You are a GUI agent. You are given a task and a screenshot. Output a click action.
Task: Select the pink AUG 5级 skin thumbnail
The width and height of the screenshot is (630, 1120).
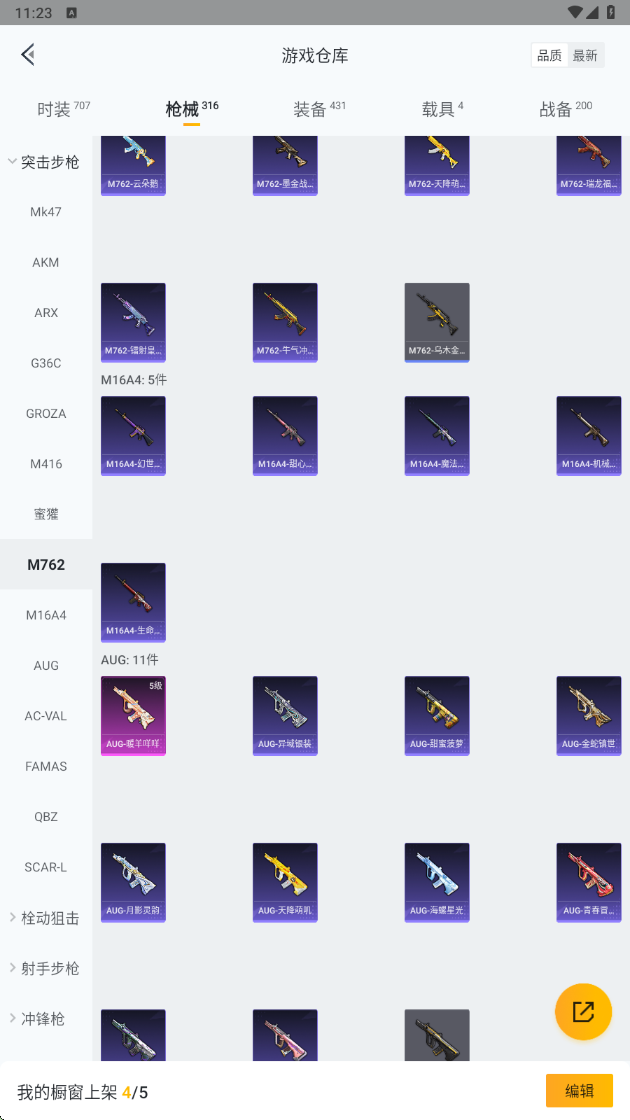pyautogui.click(x=133, y=716)
